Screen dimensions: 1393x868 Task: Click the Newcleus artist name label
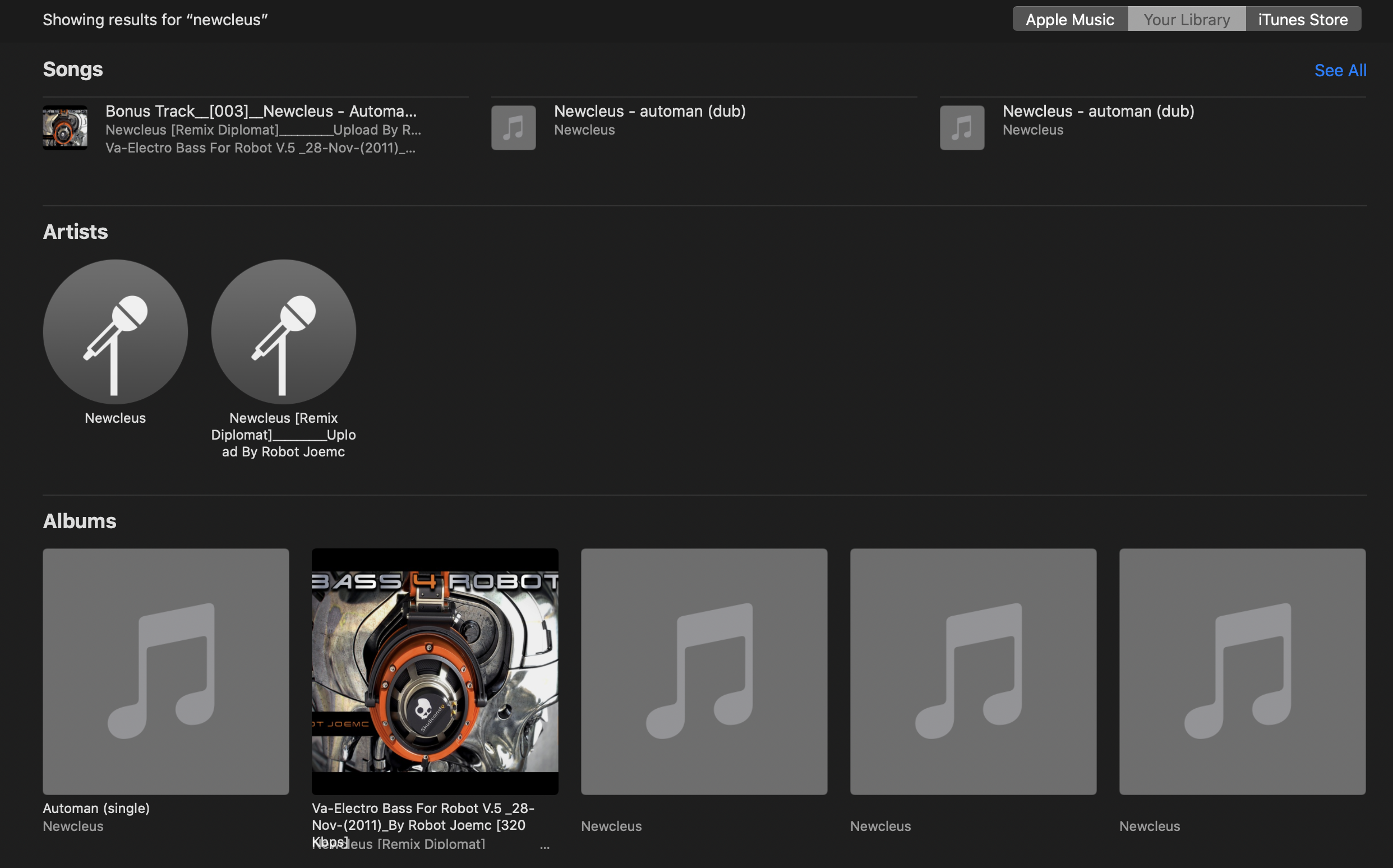click(x=116, y=418)
